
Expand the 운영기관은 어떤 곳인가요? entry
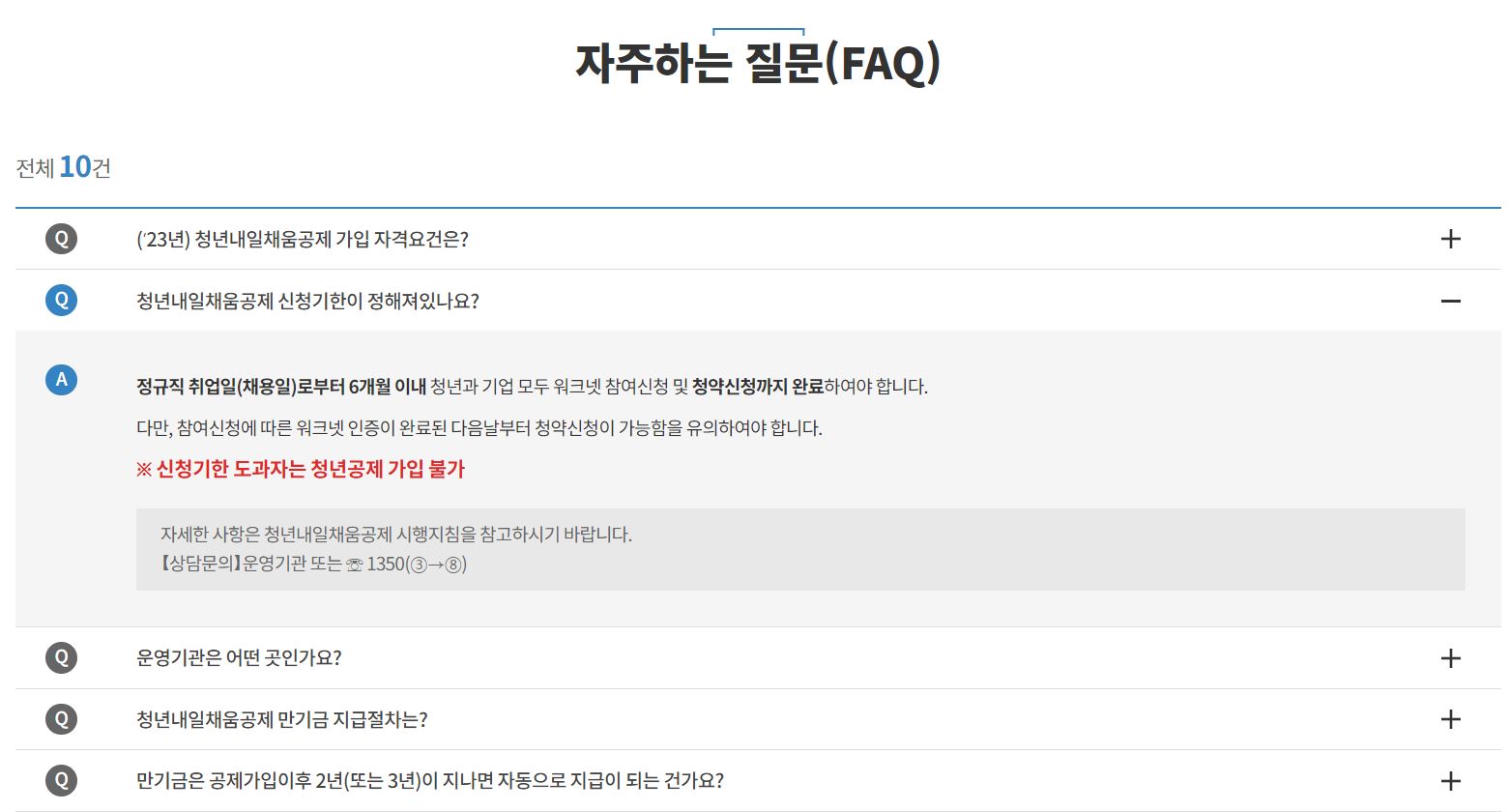1450,658
